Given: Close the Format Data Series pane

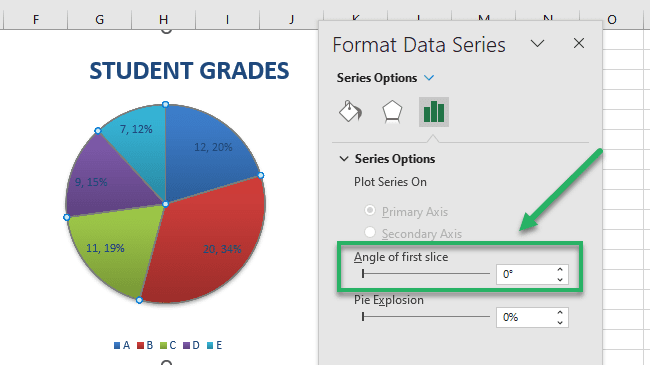Looking at the screenshot, I should pyautogui.click(x=579, y=43).
